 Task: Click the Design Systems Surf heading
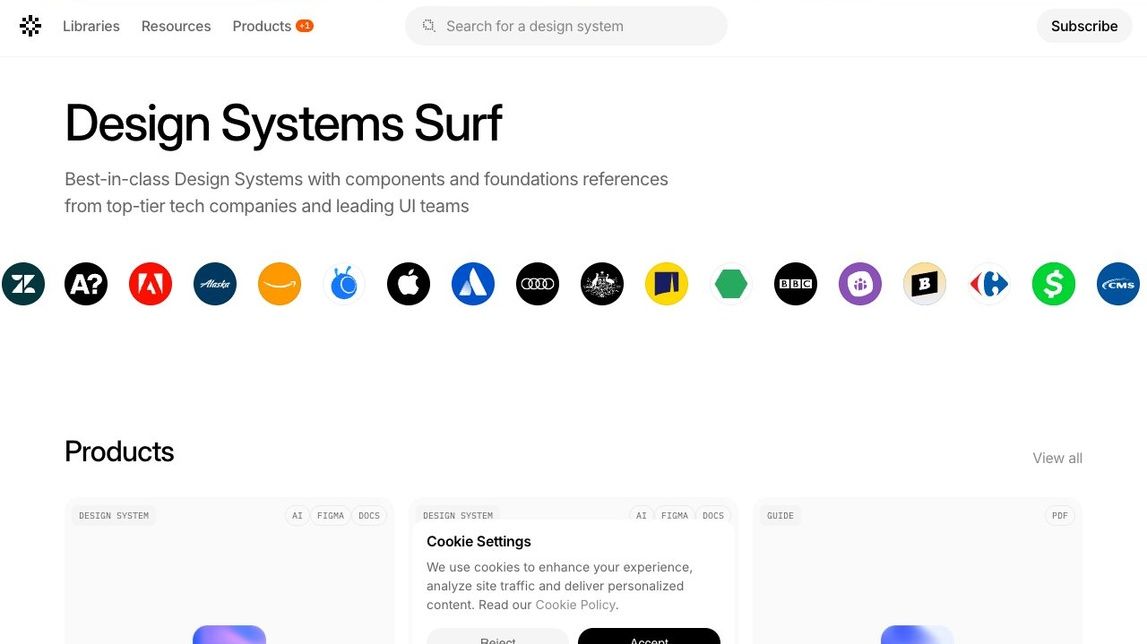[x=284, y=124]
